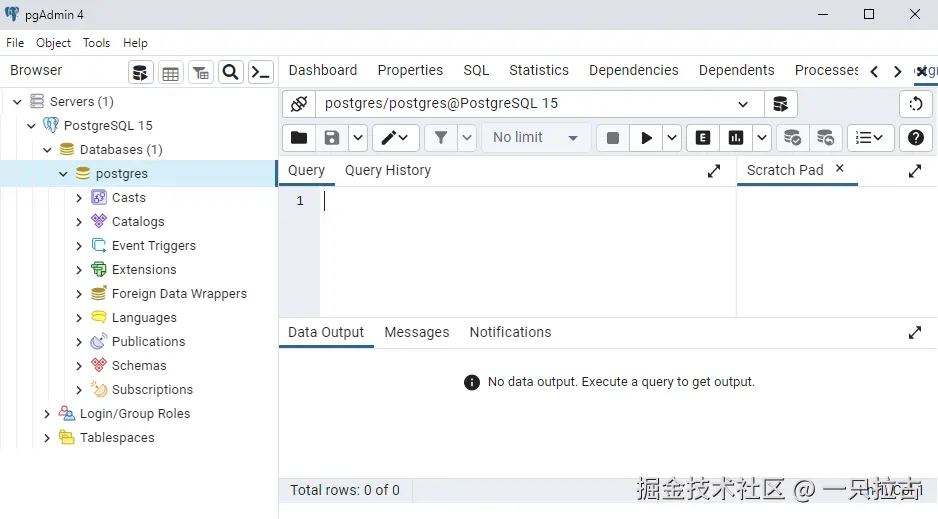Save the query file with the disk icon
The image size is (938, 519).
click(332, 138)
